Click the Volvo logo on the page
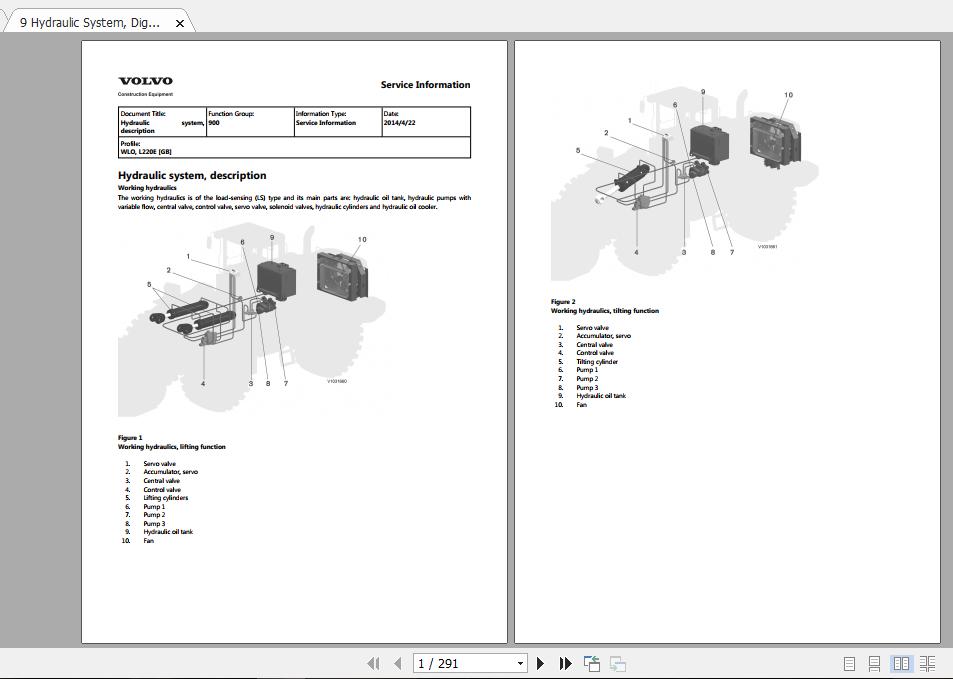 [145, 81]
